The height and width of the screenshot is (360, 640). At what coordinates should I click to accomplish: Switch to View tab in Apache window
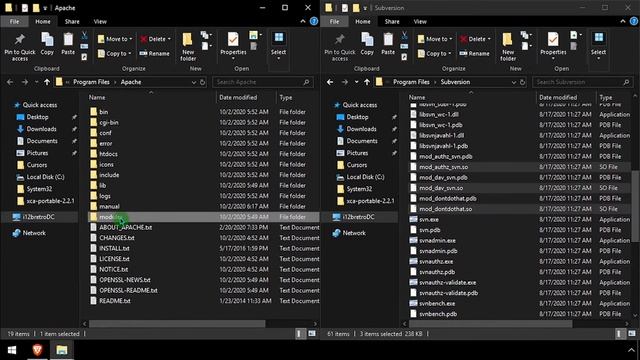click(100, 22)
